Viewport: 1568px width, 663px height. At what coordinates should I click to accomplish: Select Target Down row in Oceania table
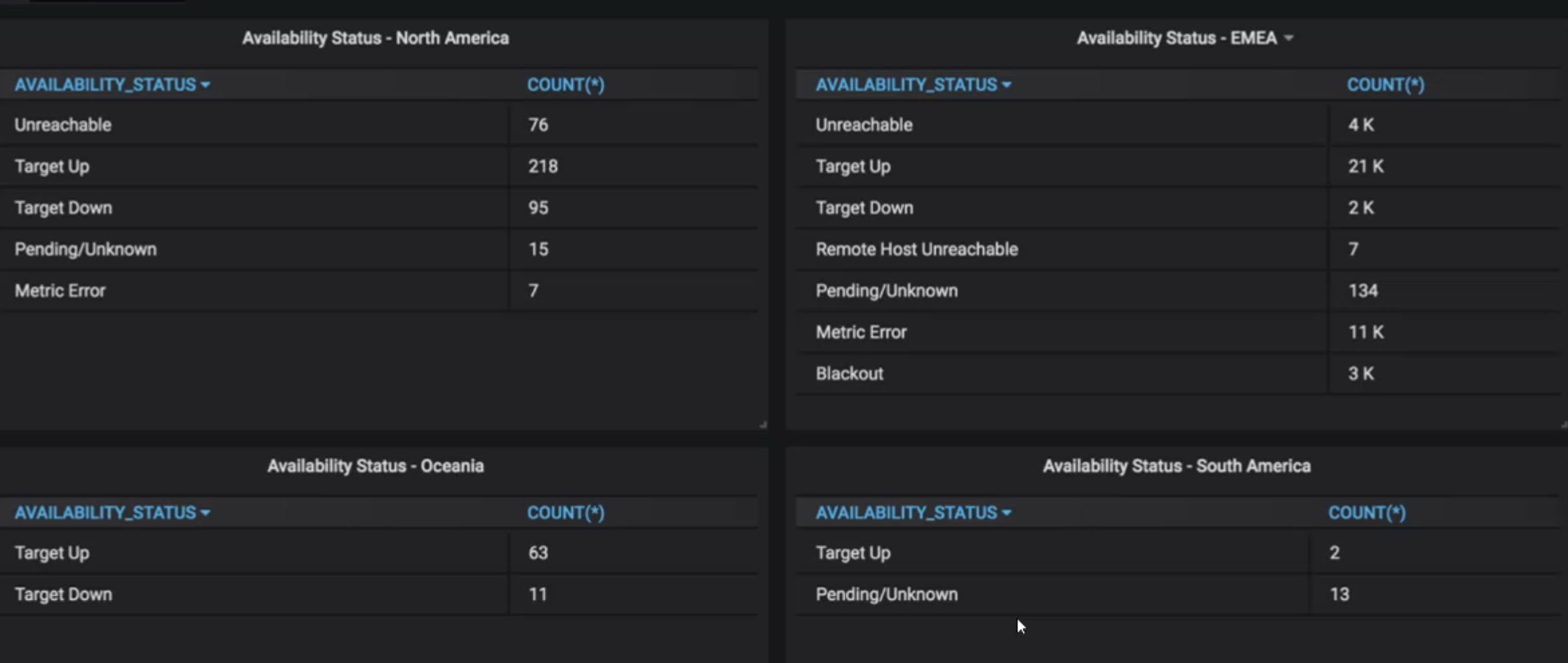pos(379,595)
